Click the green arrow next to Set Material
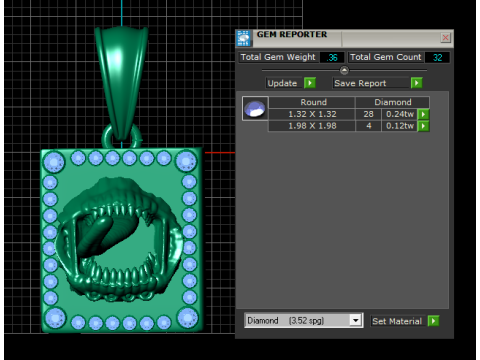480x360 pixels. [x=433, y=321]
